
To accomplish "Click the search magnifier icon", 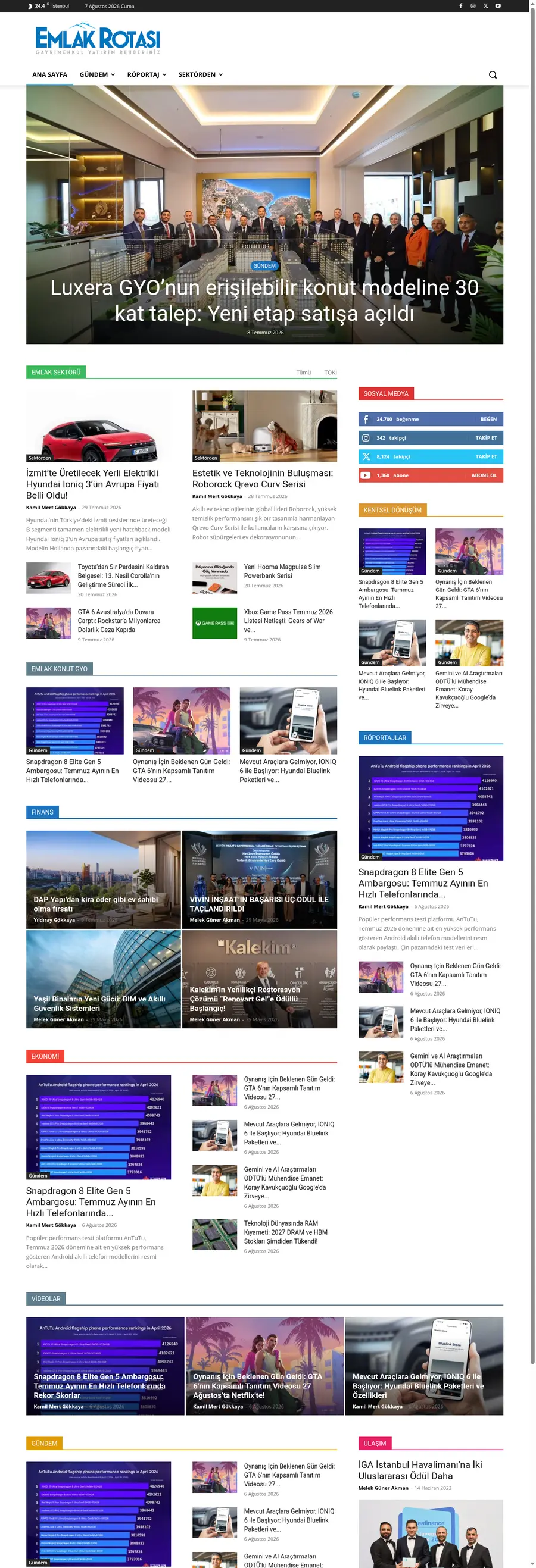I will click(493, 75).
